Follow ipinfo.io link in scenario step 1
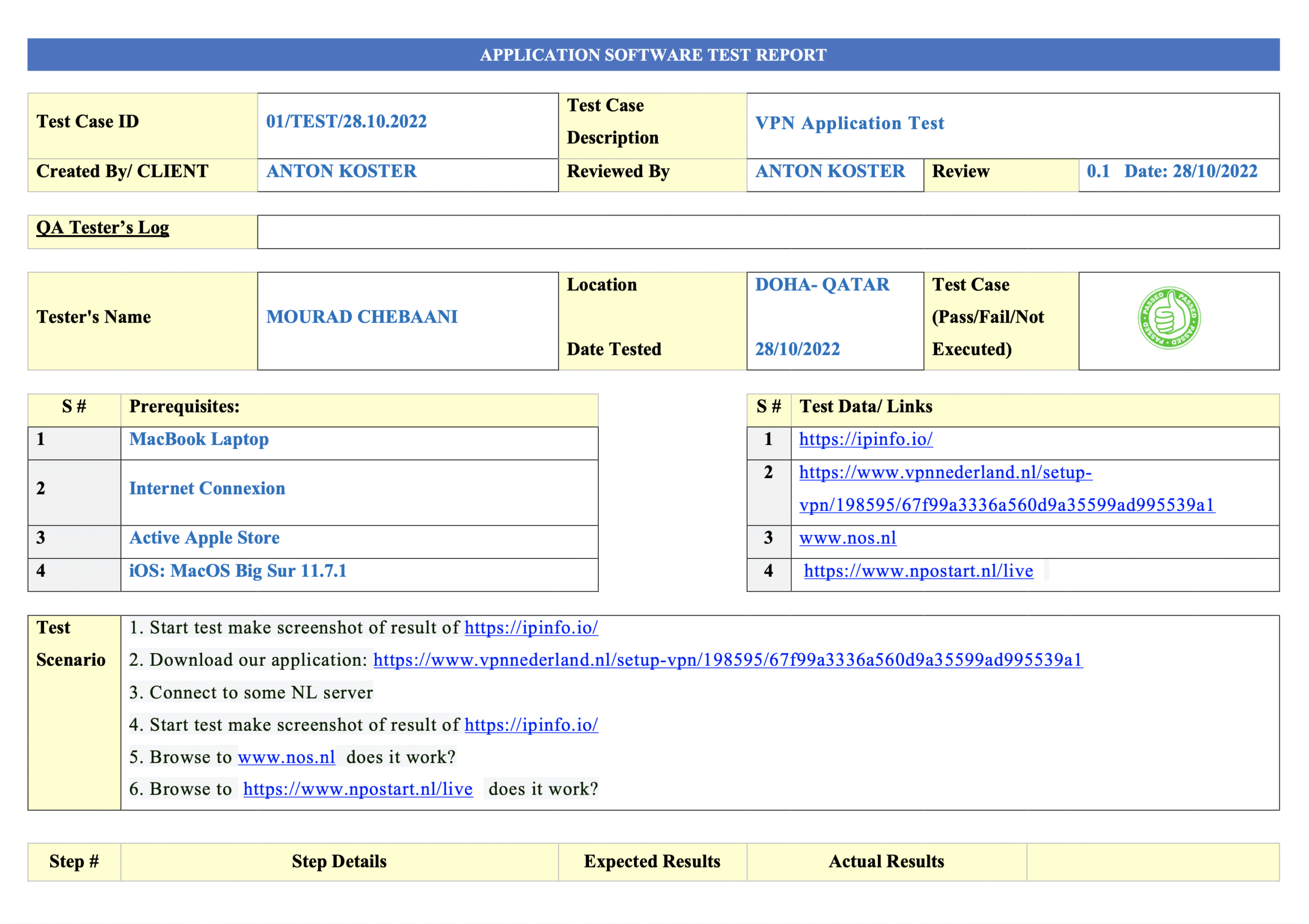 (x=531, y=627)
